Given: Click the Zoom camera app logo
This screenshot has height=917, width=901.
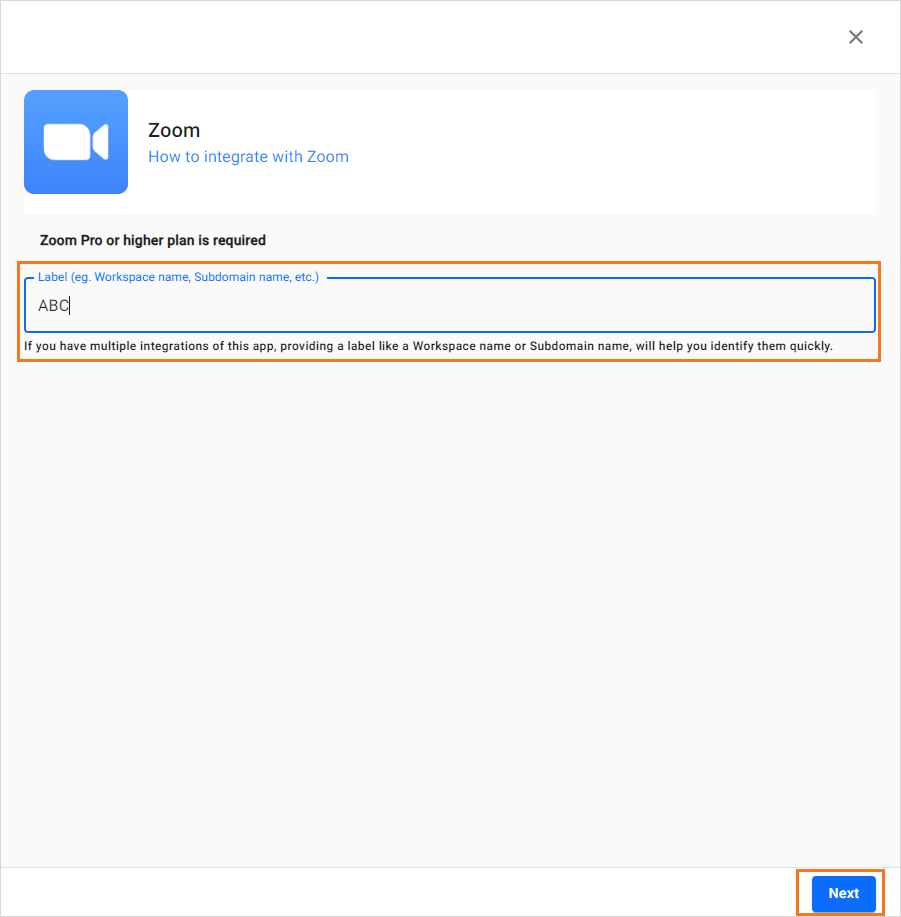Looking at the screenshot, I should pos(76,142).
